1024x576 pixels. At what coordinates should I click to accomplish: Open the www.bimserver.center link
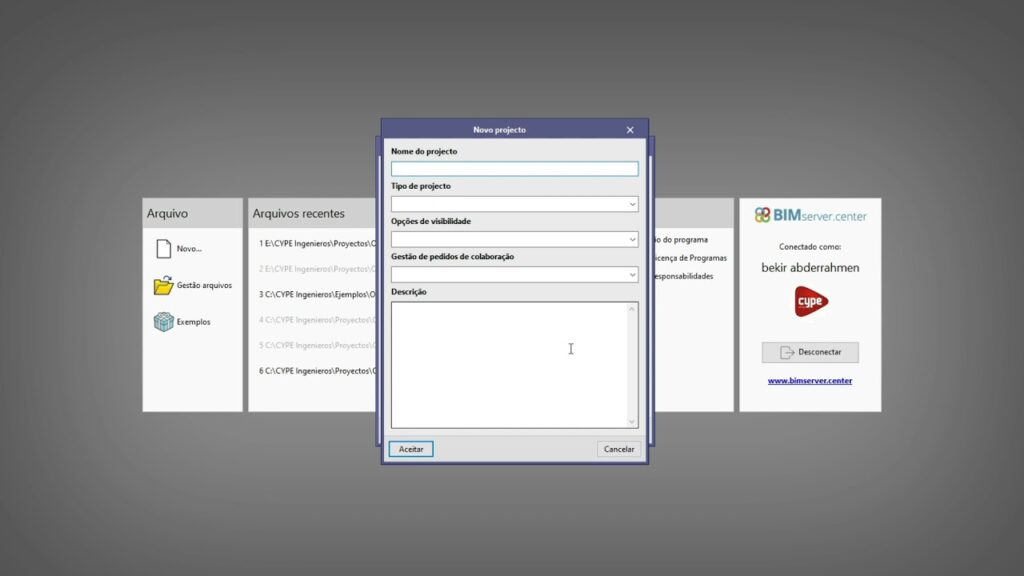click(810, 381)
